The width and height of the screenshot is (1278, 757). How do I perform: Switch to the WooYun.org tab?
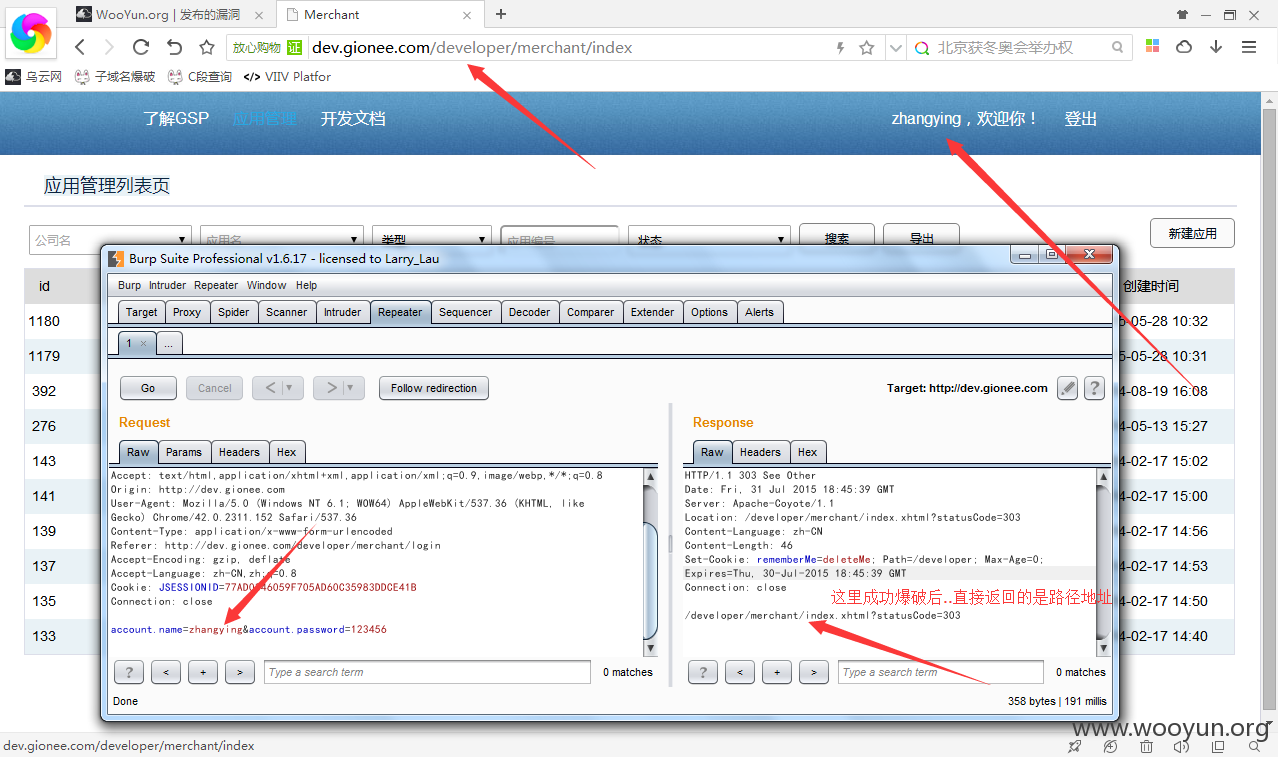click(167, 14)
